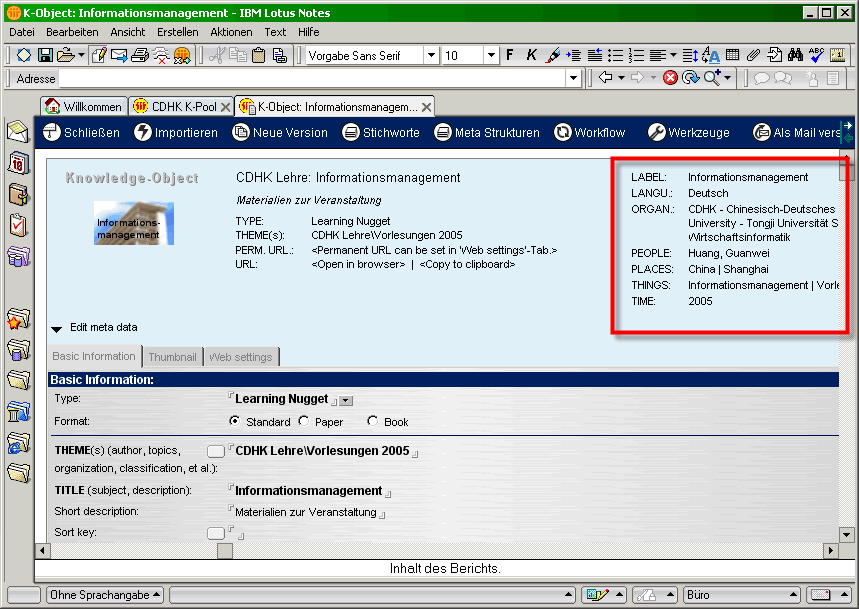Select the Paper format radio button
Viewport: 859px width, 609px height.
click(303, 421)
